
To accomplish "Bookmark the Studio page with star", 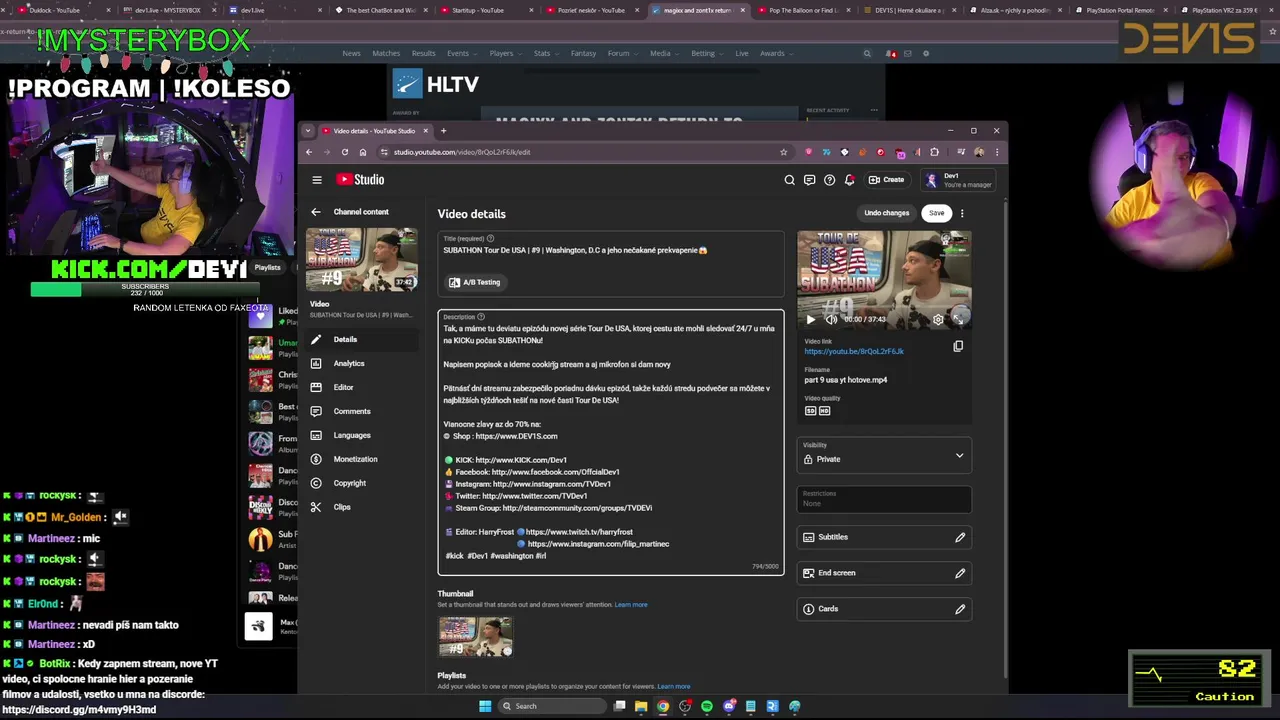I will tap(784, 152).
